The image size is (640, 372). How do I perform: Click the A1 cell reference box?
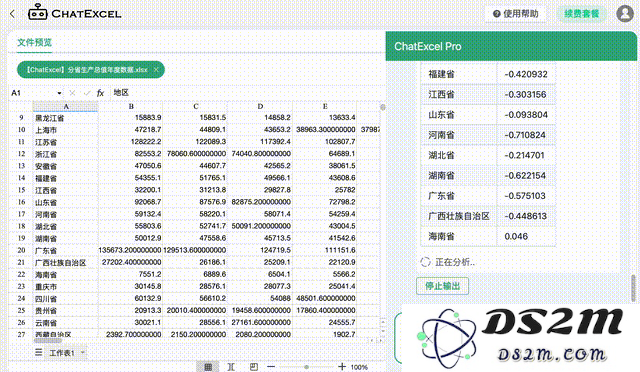(x=33, y=93)
